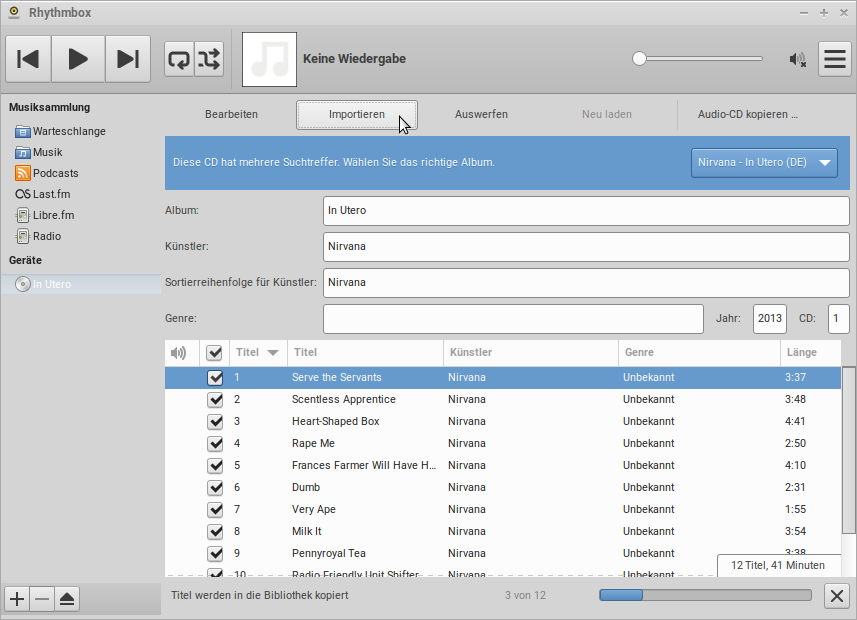Image resolution: width=857 pixels, height=620 pixels.
Task: Uncheck track 5 Frances Farmer checkbox
Action: tap(215, 465)
